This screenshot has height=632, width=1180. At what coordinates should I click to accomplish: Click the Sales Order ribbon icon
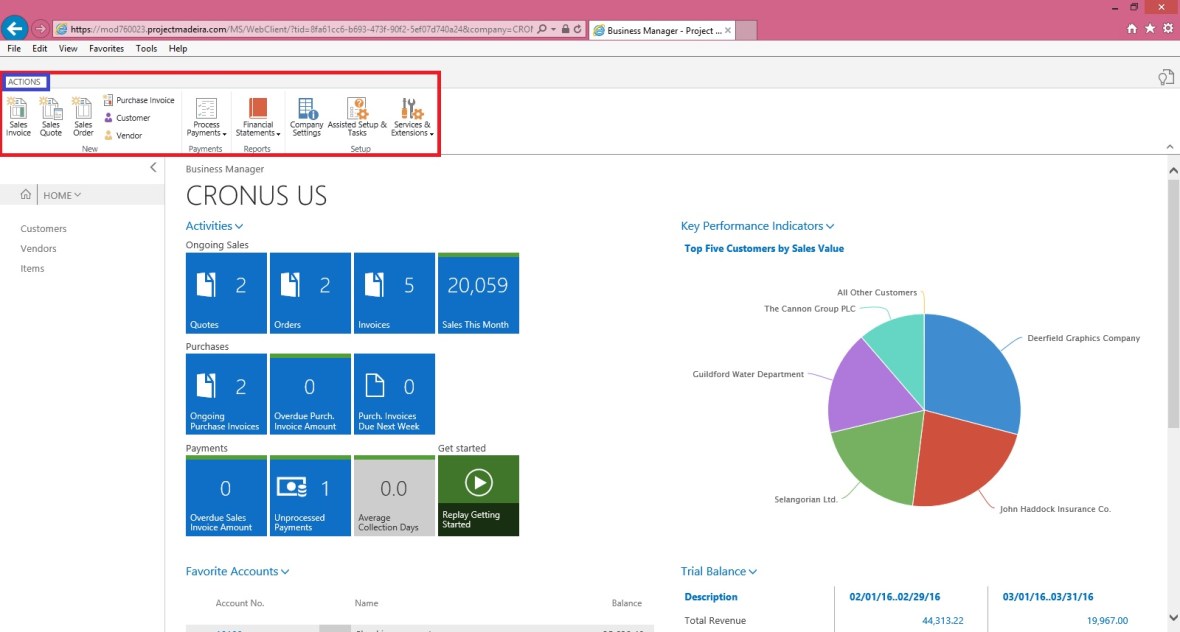click(x=83, y=115)
